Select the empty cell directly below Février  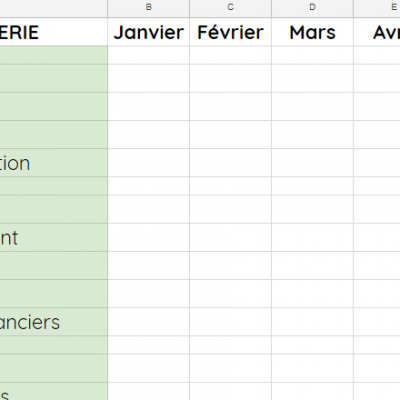230,55
